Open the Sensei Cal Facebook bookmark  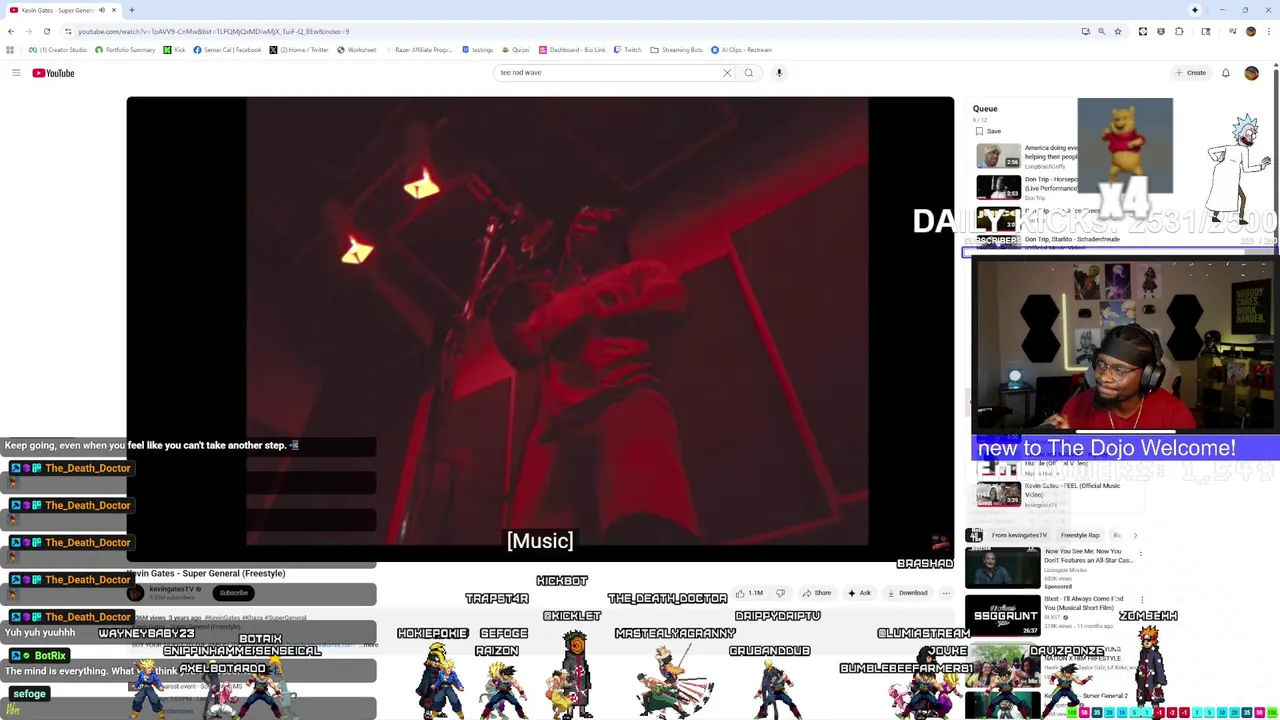pos(227,50)
